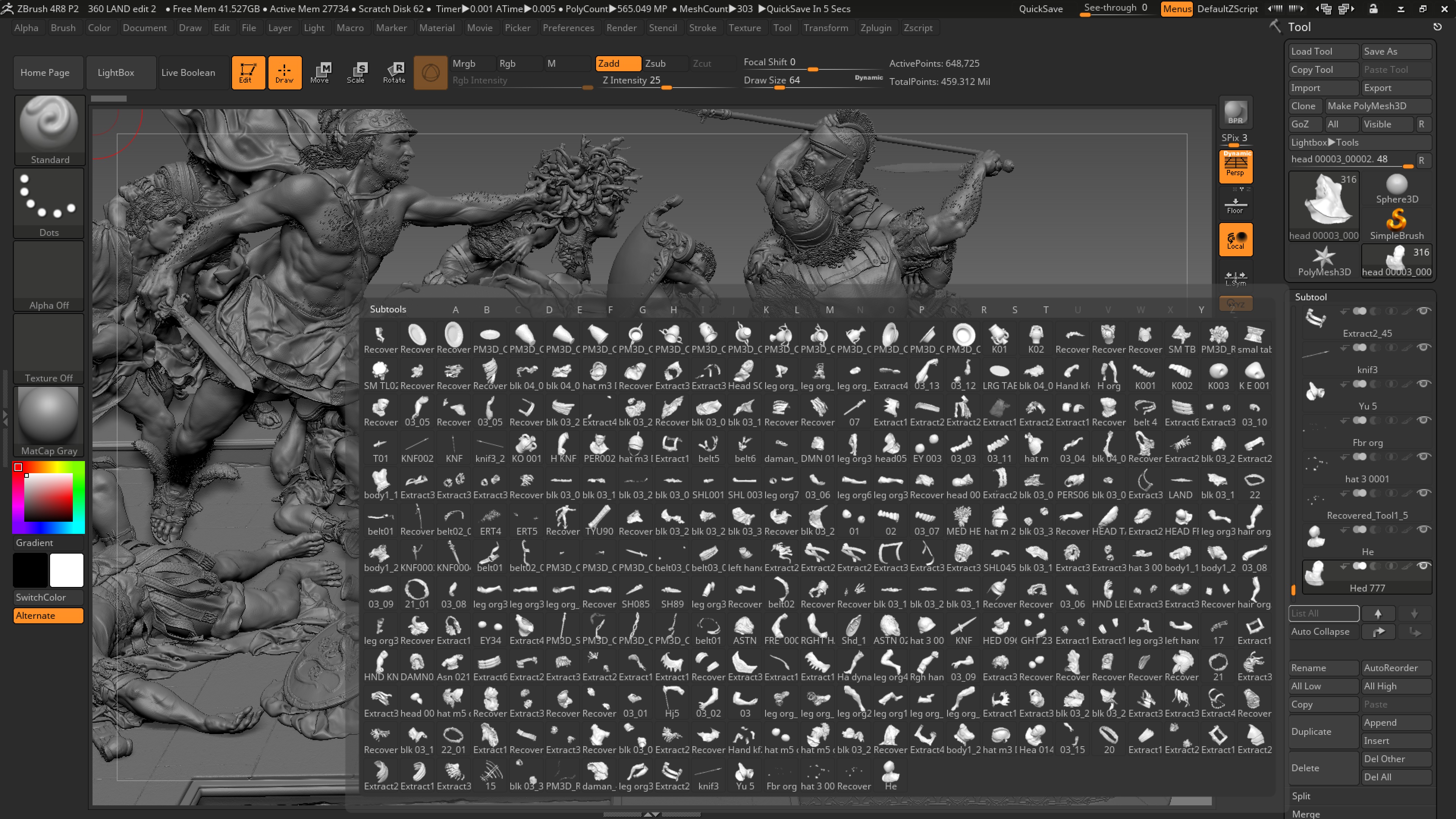Viewport: 1456px width, 819px height.
Task: Open the Material menu
Action: pyautogui.click(x=436, y=28)
